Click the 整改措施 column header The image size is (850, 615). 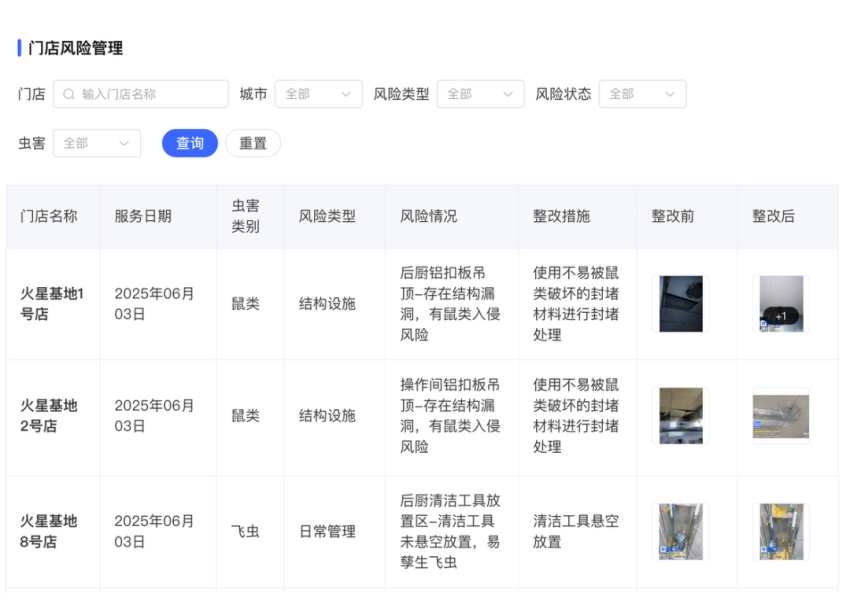pyautogui.click(x=561, y=216)
